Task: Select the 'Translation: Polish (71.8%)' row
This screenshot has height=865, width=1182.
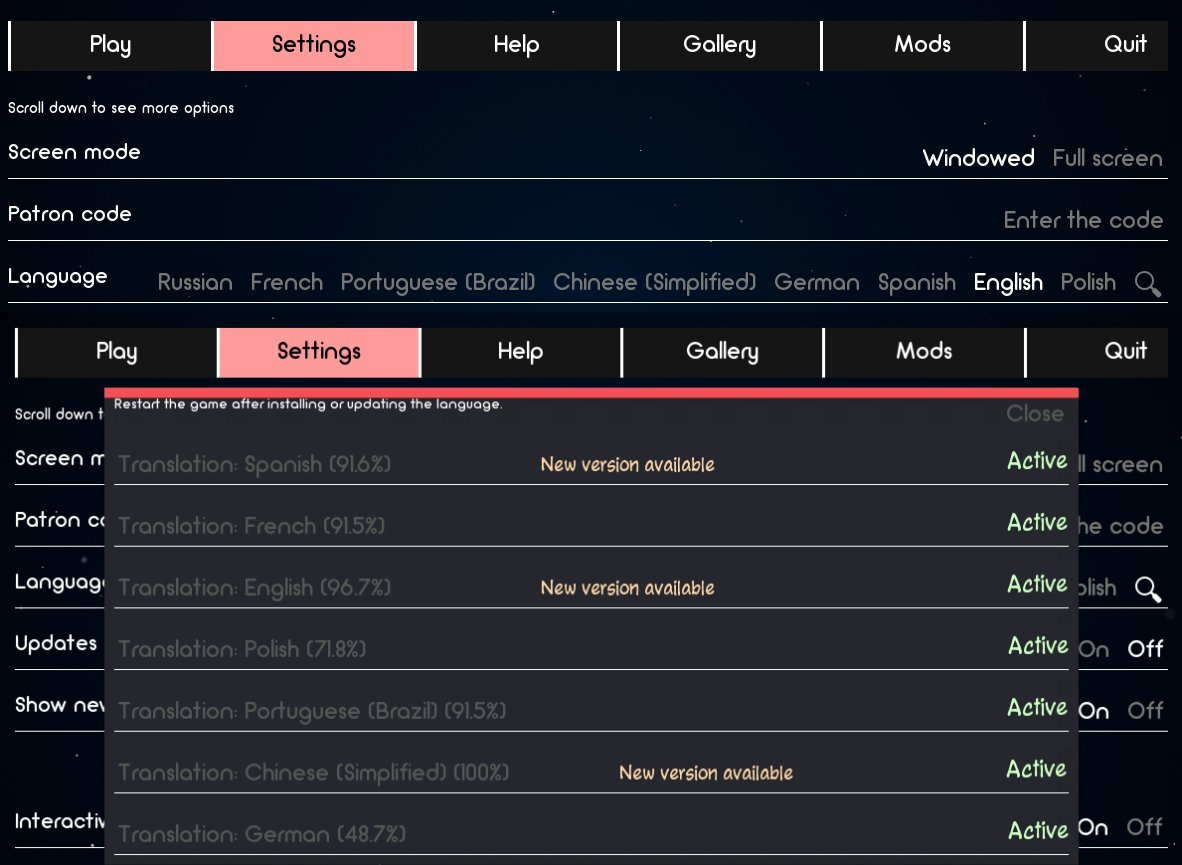Action: pyautogui.click(x=591, y=649)
